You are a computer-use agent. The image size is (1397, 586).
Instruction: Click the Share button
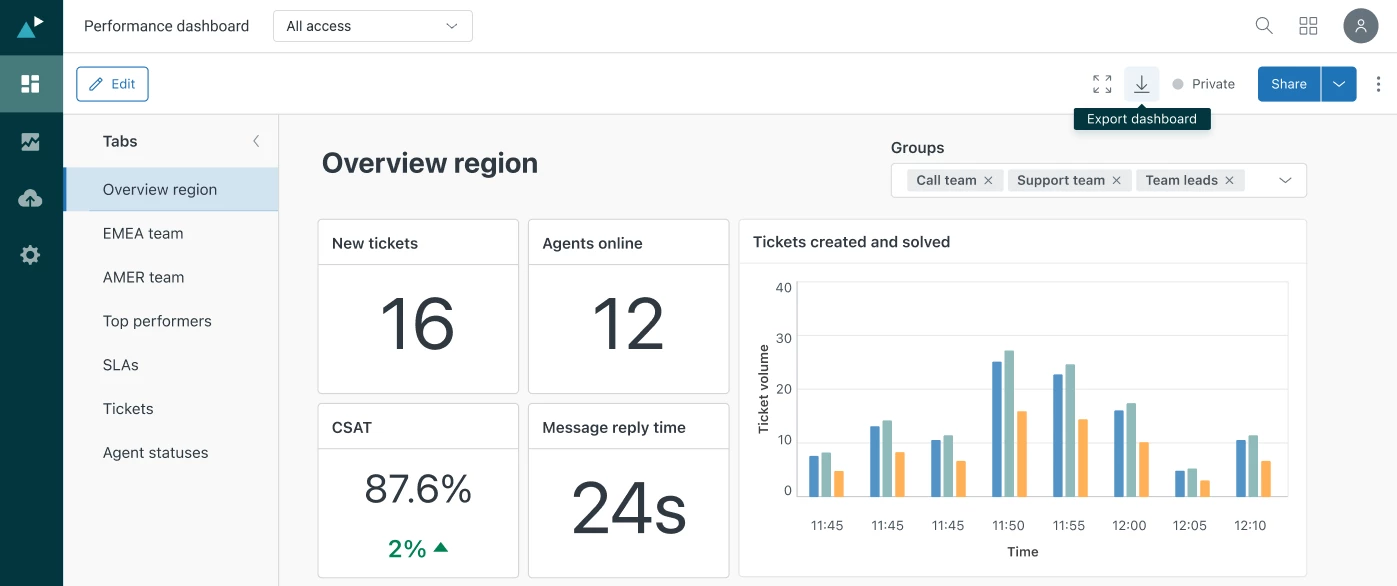(x=1289, y=84)
